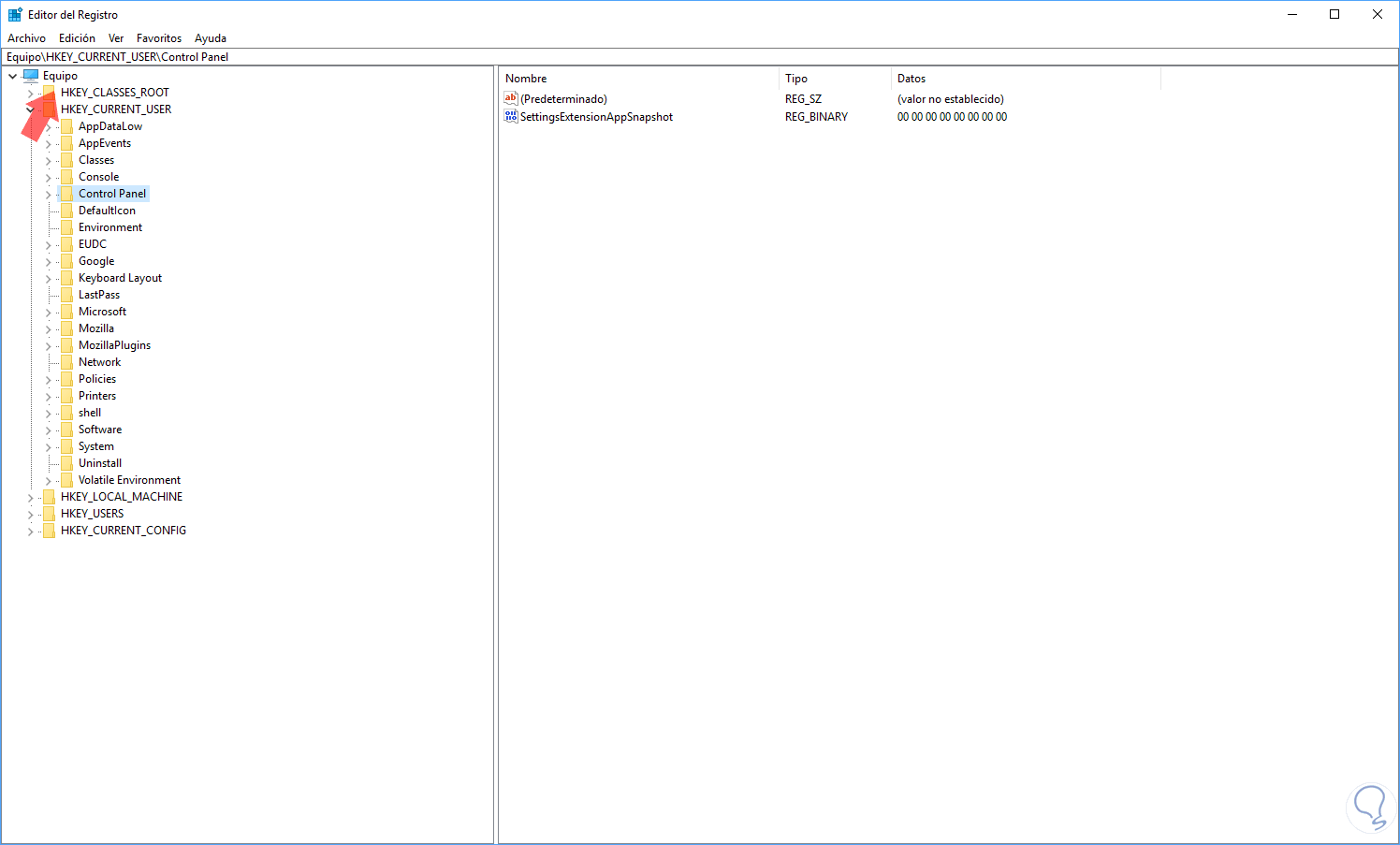The width and height of the screenshot is (1400, 845).
Task: Click the Software folder icon
Action: pos(66,430)
